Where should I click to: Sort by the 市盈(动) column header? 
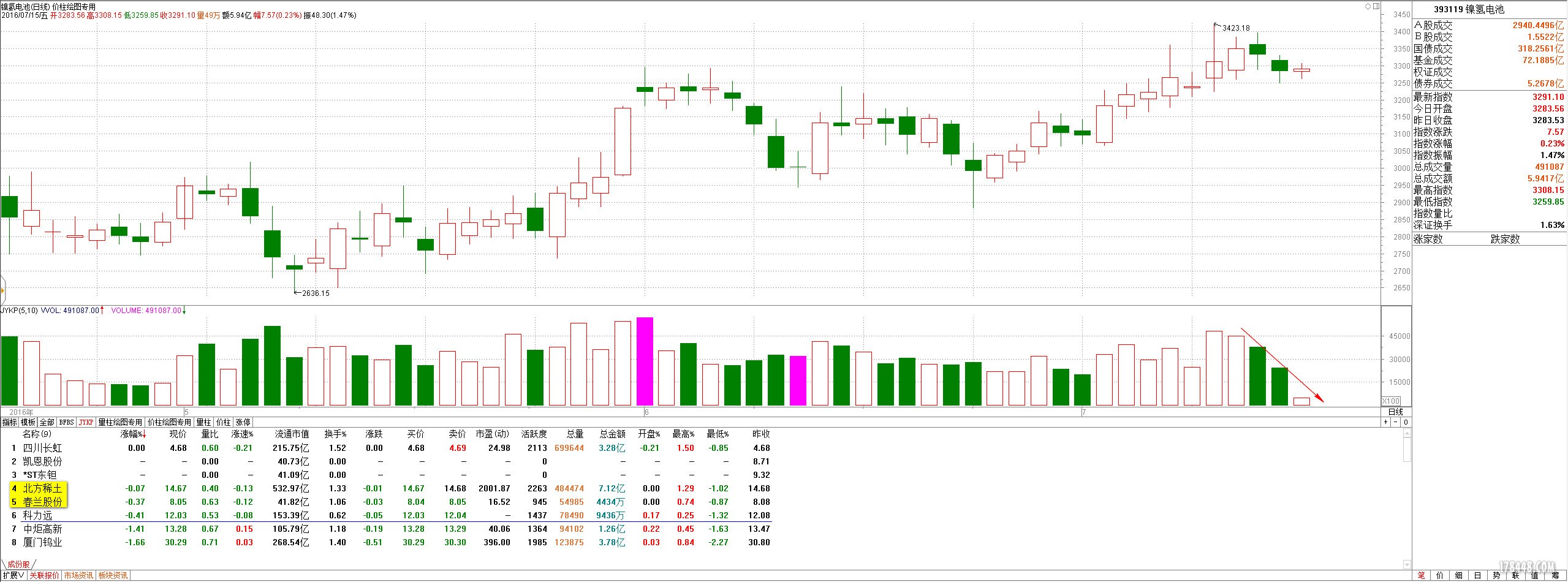tap(493, 434)
